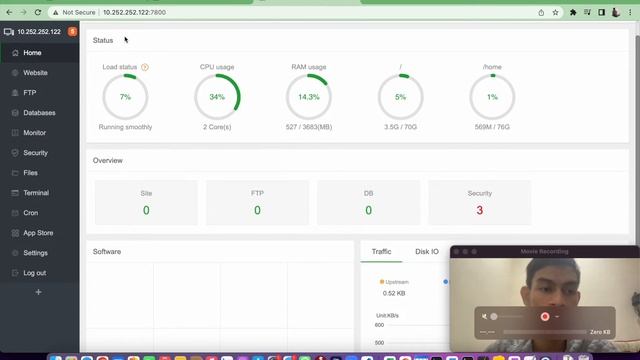Viewport: 640px width, 360px height.
Task: Click the plus icon below Log out
Action: 38,292
